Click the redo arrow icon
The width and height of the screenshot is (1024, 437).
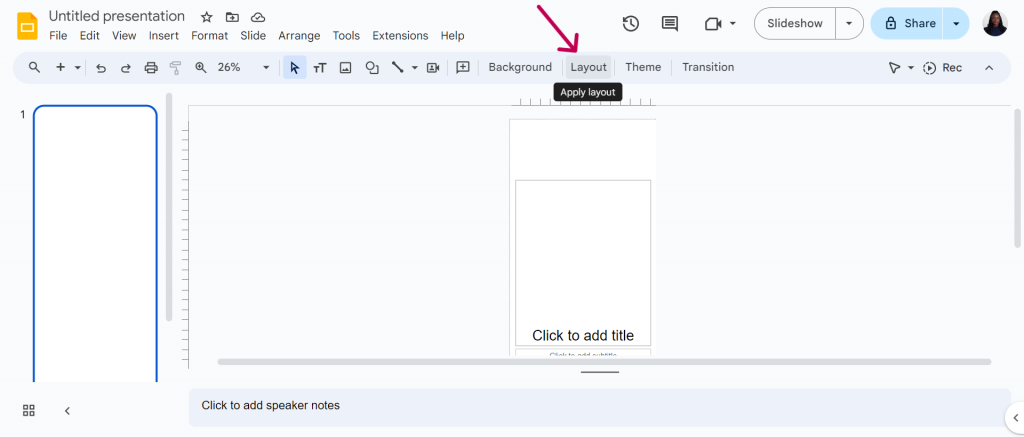(125, 67)
